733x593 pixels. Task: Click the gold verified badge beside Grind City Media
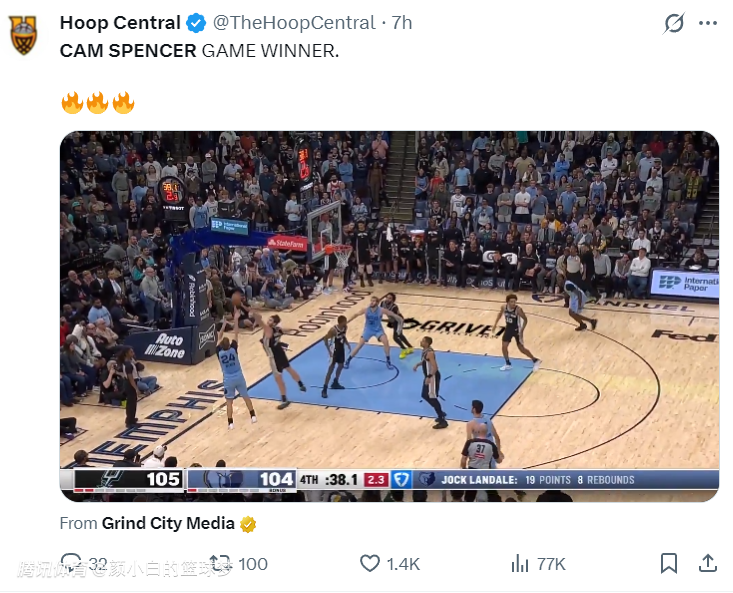[x=248, y=524]
